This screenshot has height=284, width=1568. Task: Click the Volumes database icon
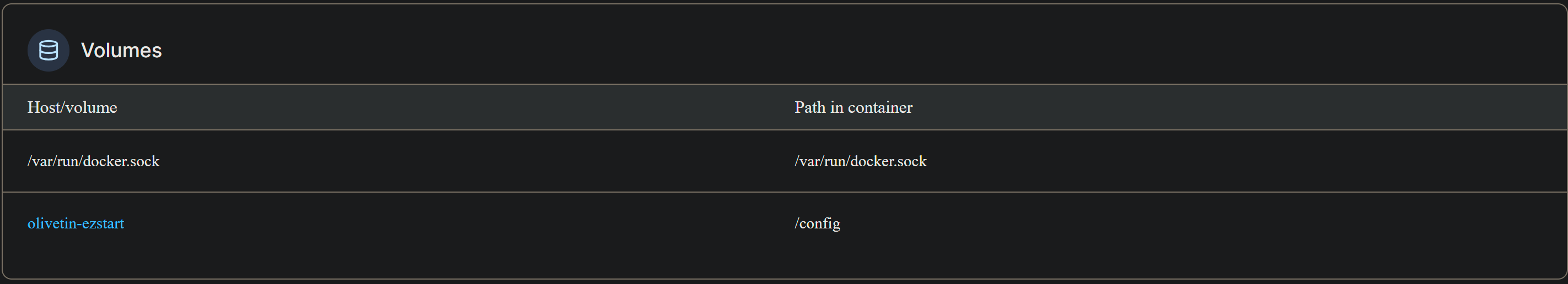(49, 51)
